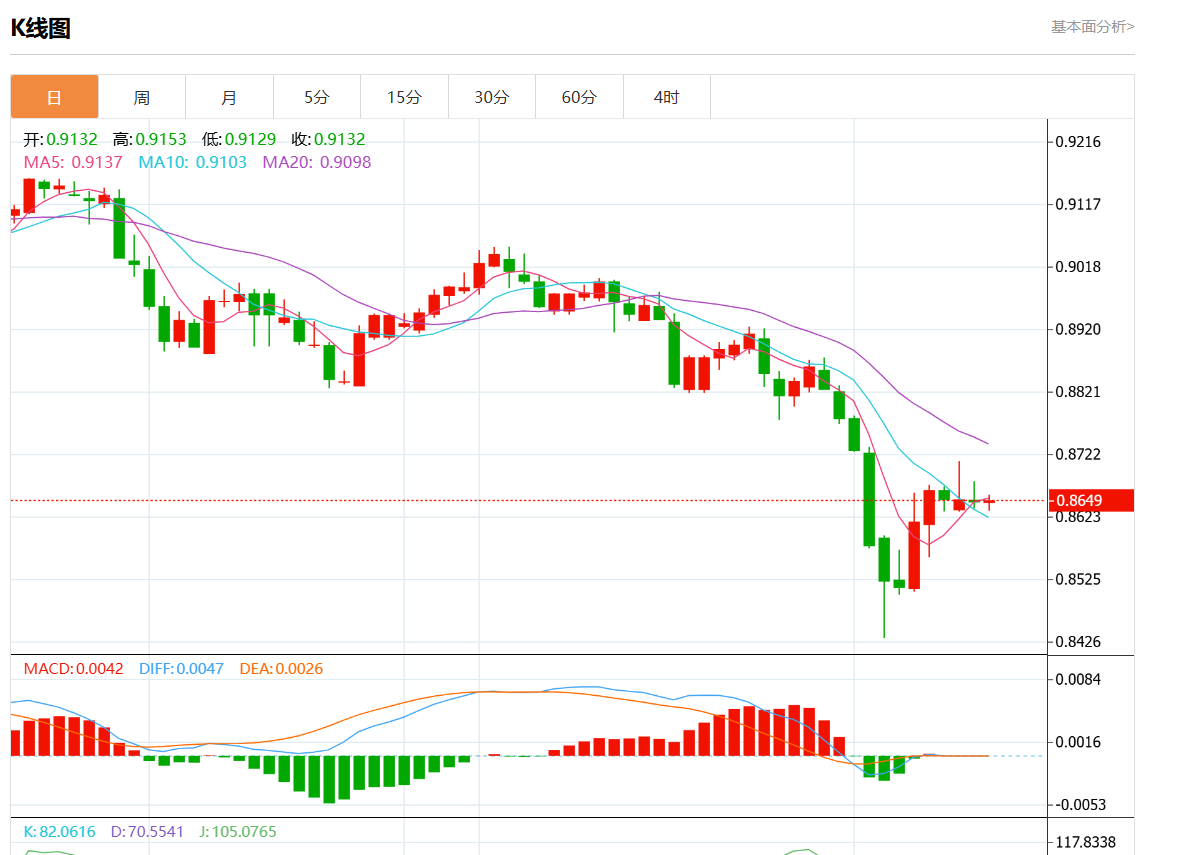The image size is (1188, 855).
Task: Click the 开:0.9132 open value
Action: pos(61,139)
